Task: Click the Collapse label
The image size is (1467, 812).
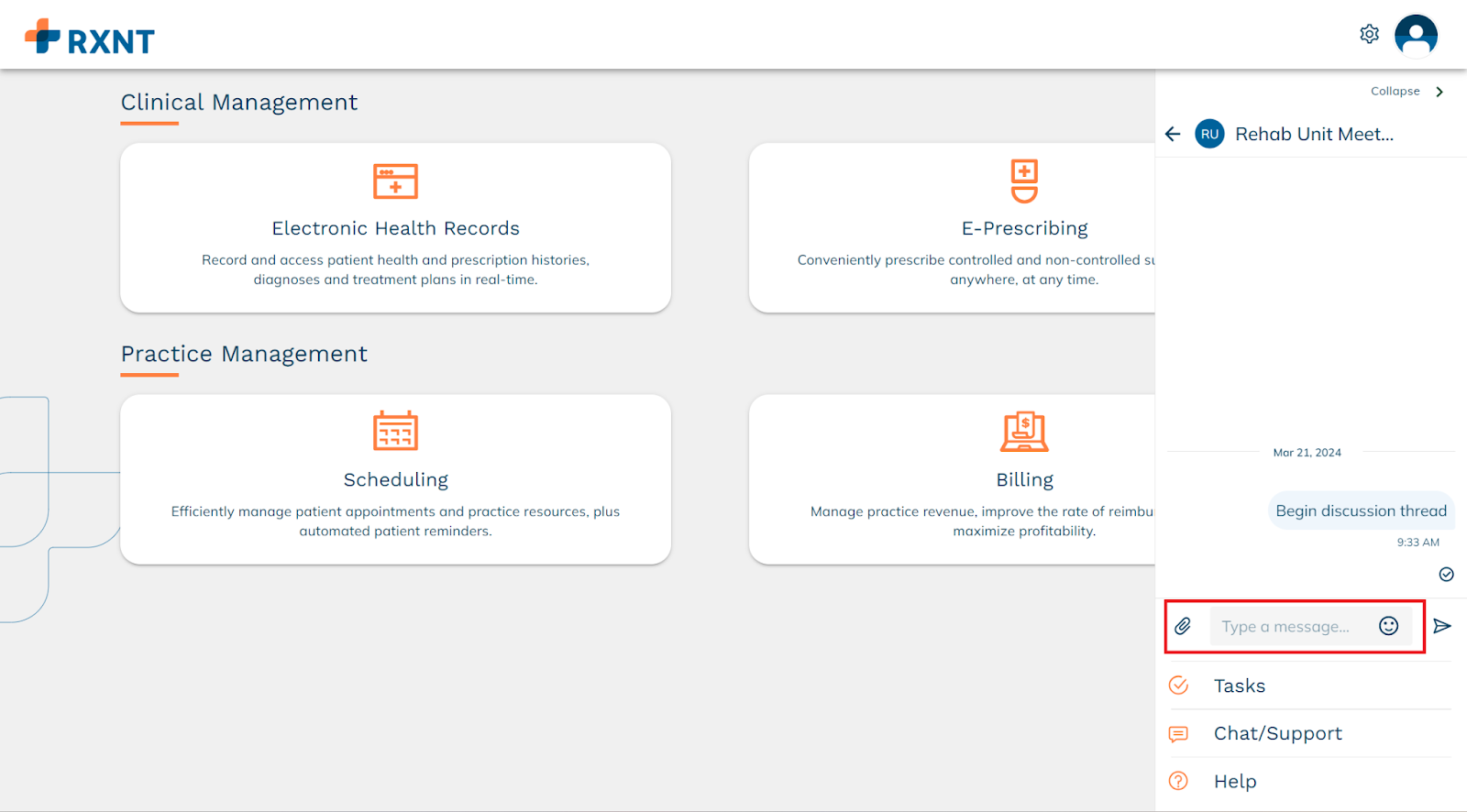Action: [x=1395, y=91]
